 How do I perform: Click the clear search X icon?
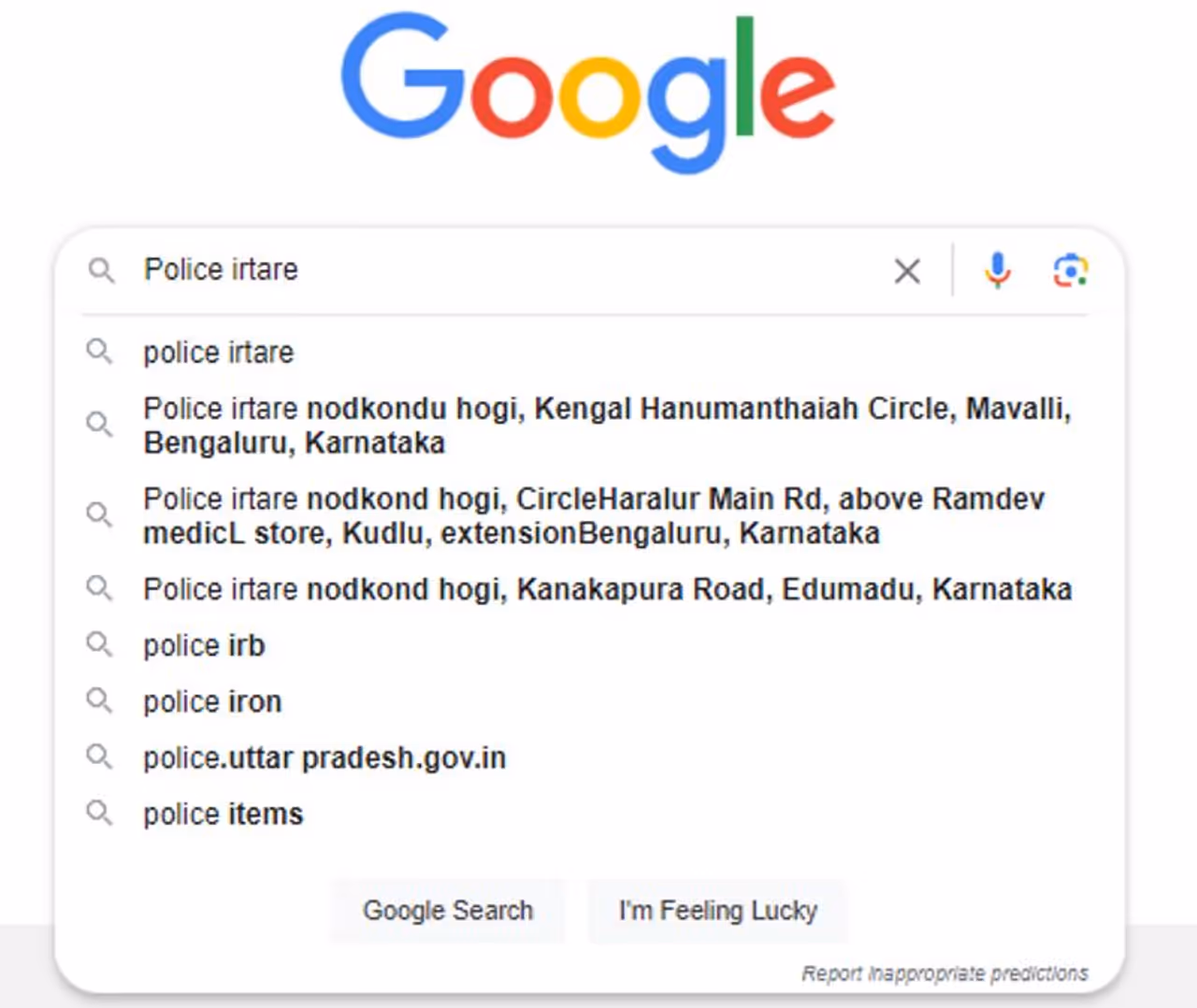click(906, 271)
